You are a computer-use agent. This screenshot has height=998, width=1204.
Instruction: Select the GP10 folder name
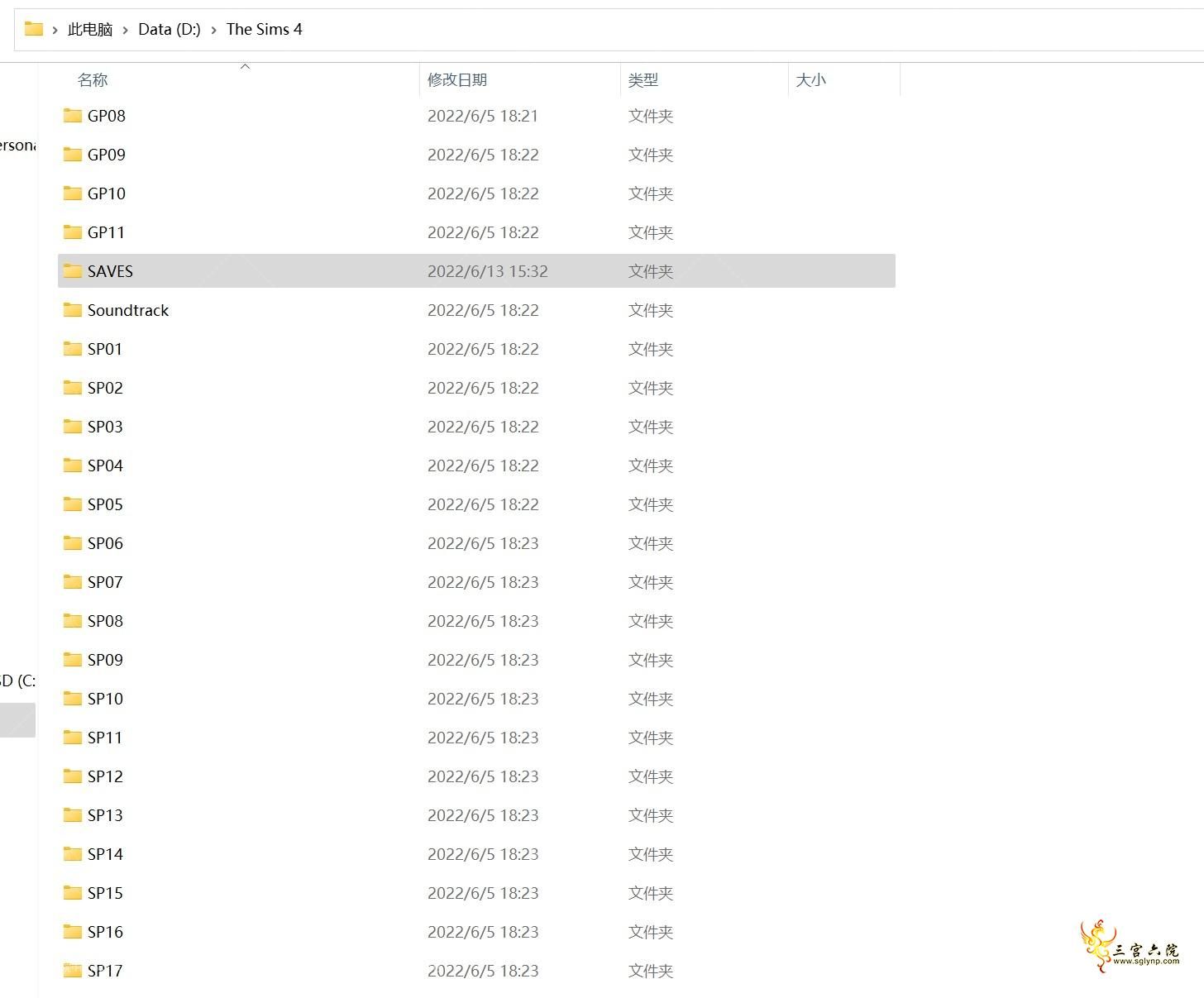(107, 193)
